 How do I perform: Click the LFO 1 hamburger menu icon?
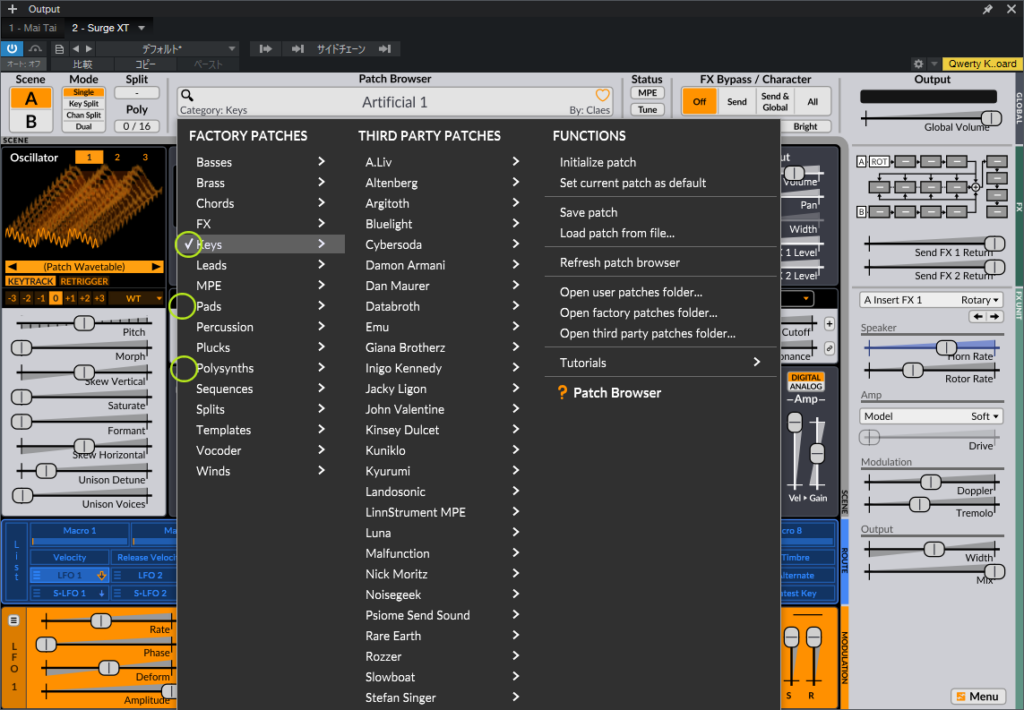pyautogui.click(x=14, y=620)
